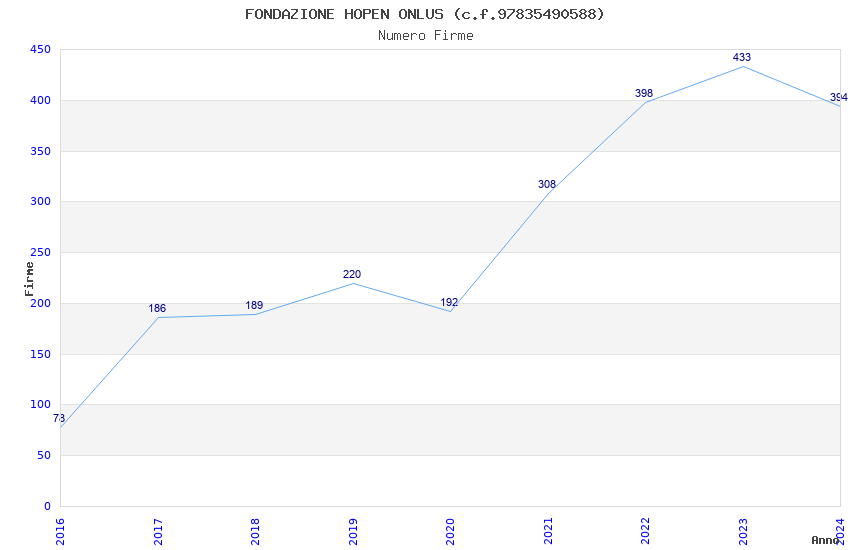Click the data label 398

tap(644, 93)
